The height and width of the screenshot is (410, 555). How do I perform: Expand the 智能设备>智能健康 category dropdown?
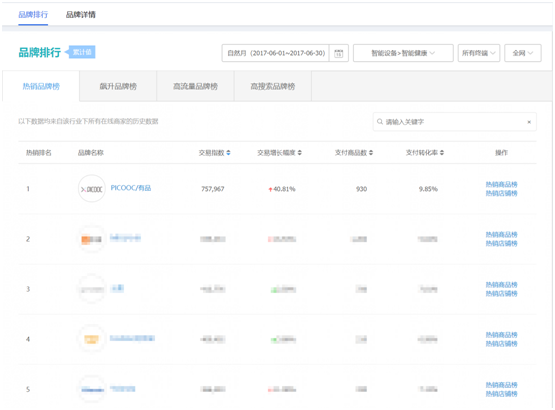[403, 53]
